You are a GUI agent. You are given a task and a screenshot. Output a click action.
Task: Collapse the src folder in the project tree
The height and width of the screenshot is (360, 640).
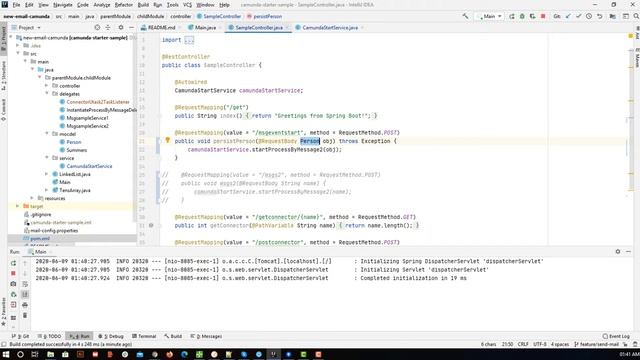(x=18, y=53)
